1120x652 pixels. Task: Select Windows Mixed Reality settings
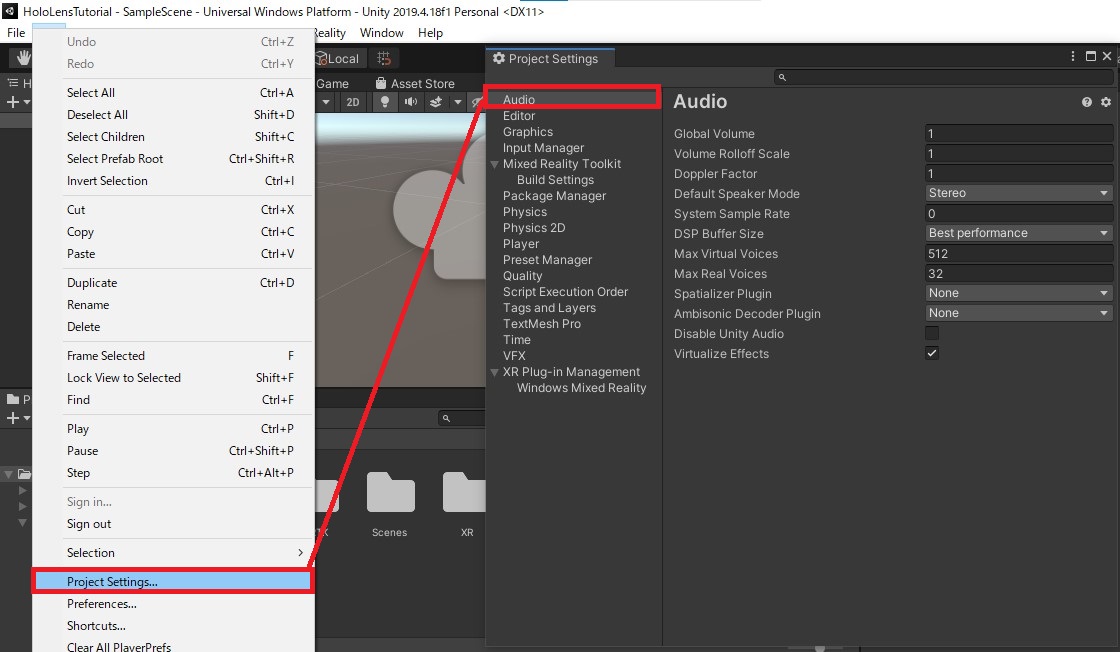(x=581, y=388)
